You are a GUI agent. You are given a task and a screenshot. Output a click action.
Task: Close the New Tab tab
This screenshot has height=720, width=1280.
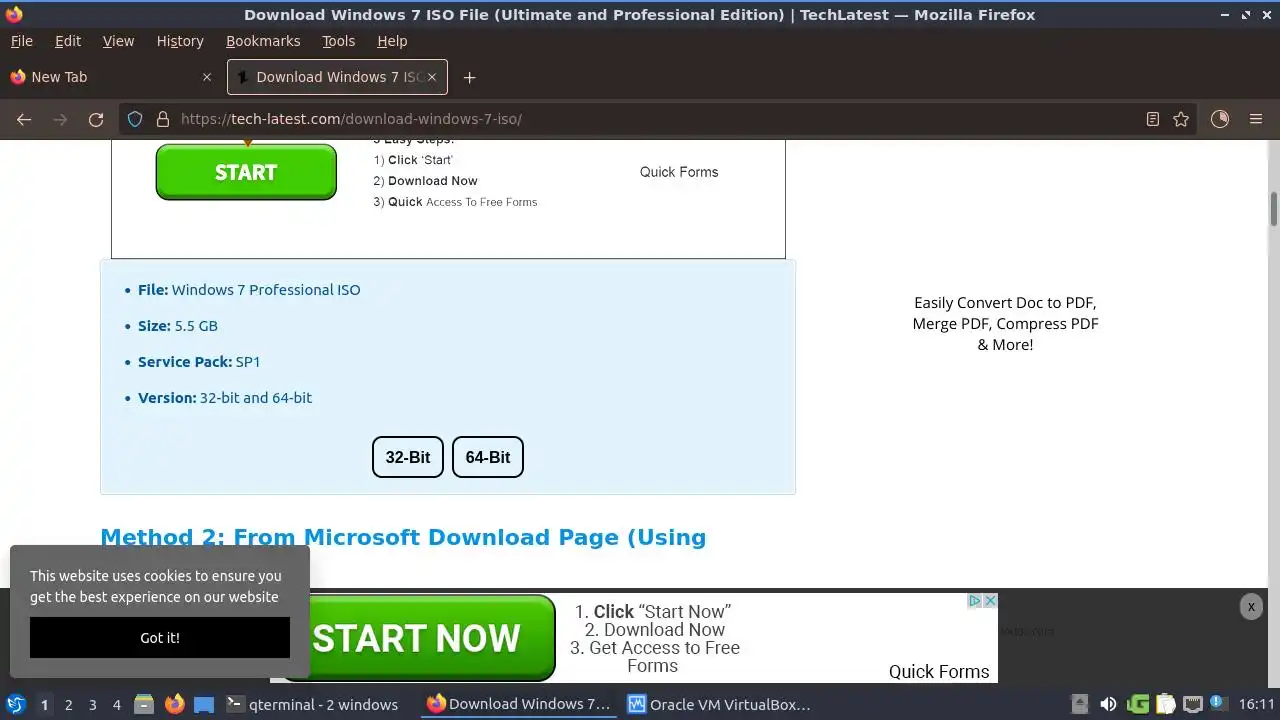(x=207, y=77)
